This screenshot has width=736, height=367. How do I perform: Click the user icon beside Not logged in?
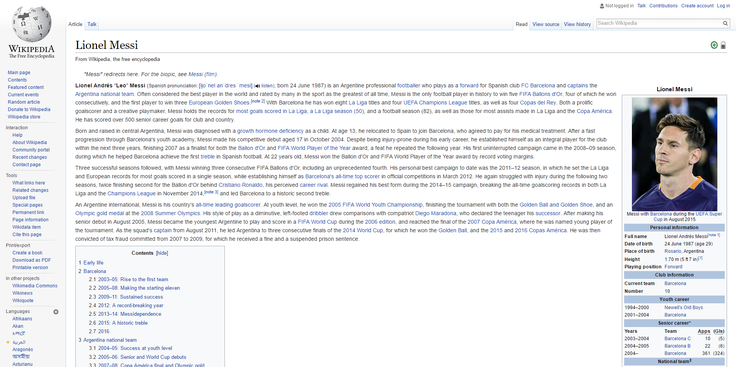pyautogui.click(x=602, y=6)
